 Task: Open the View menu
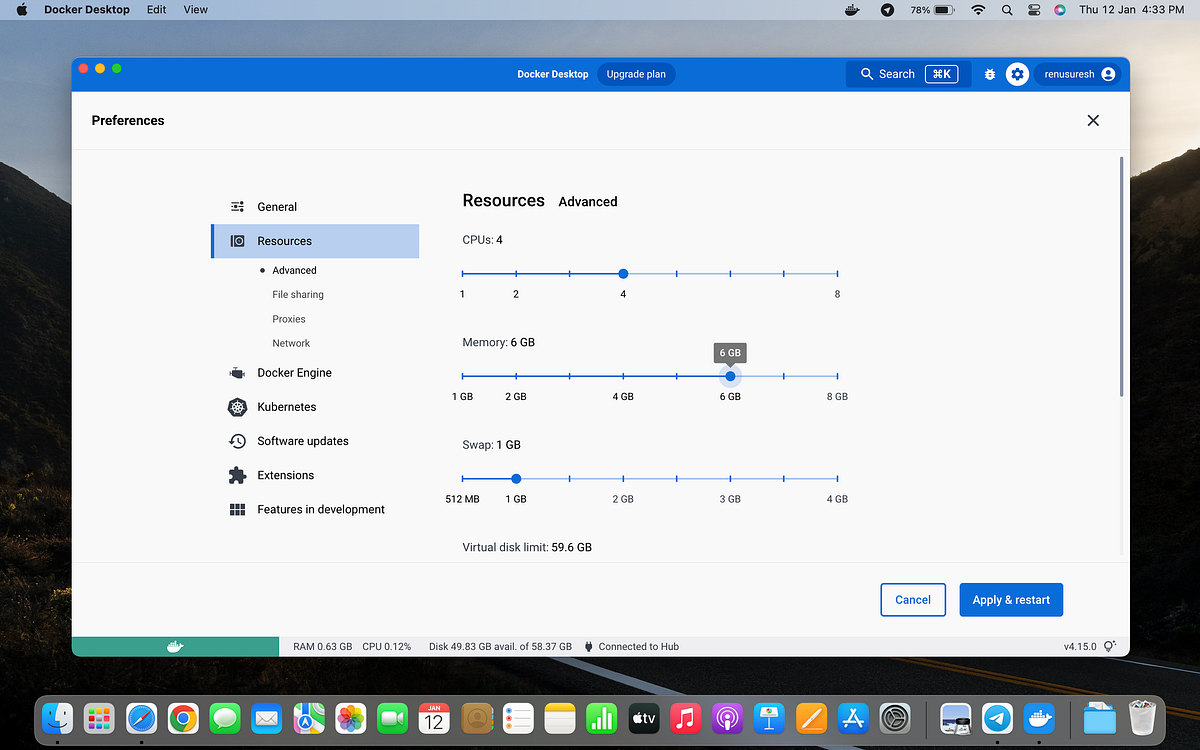[x=196, y=10]
